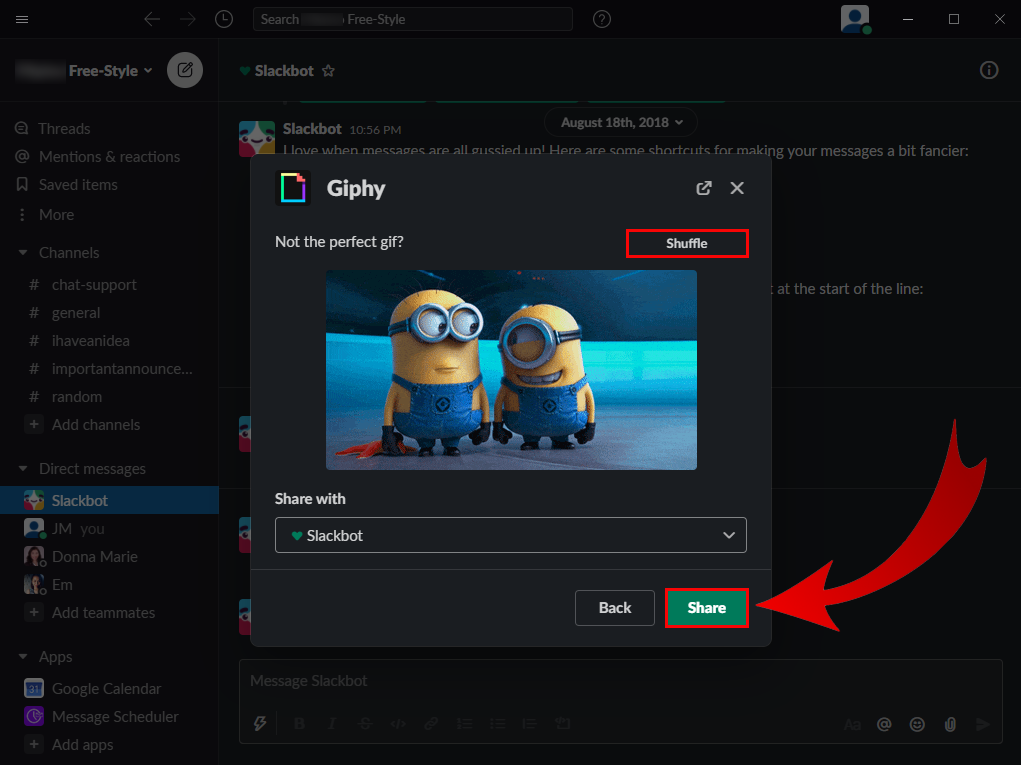Open the Share with Slackbot dropdown
This screenshot has width=1021, height=765.
(x=510, y=535)
